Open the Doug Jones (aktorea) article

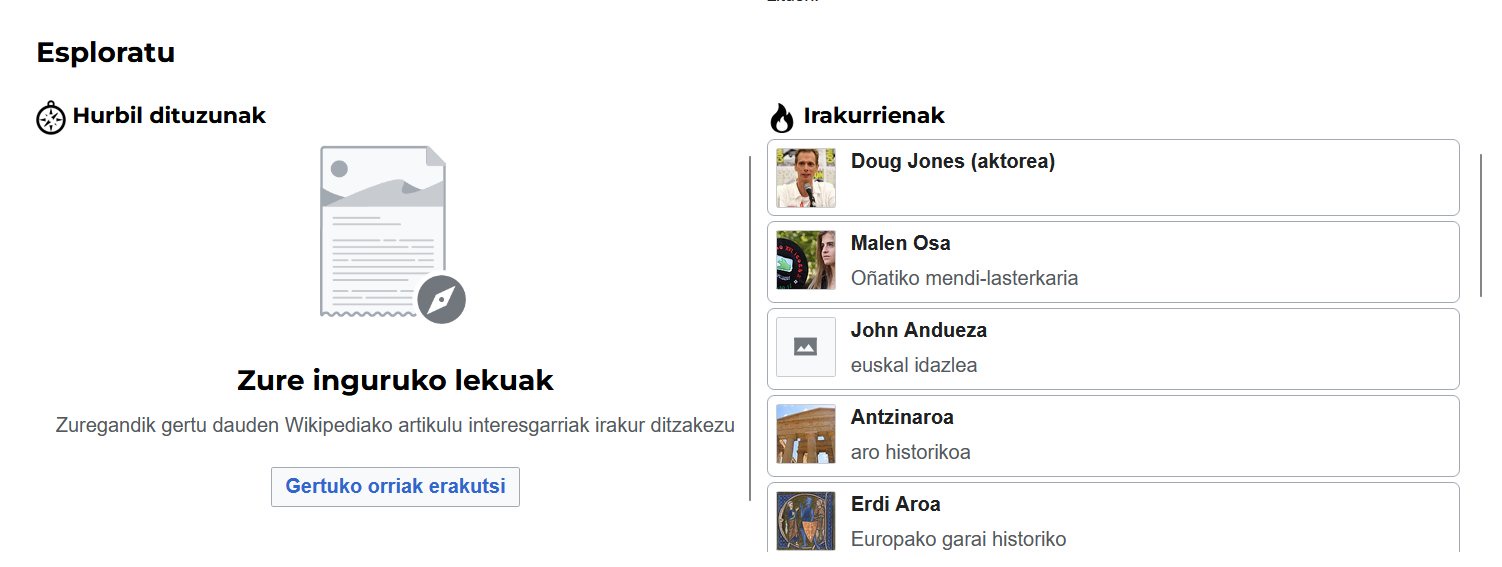click(x=953, y=161)
